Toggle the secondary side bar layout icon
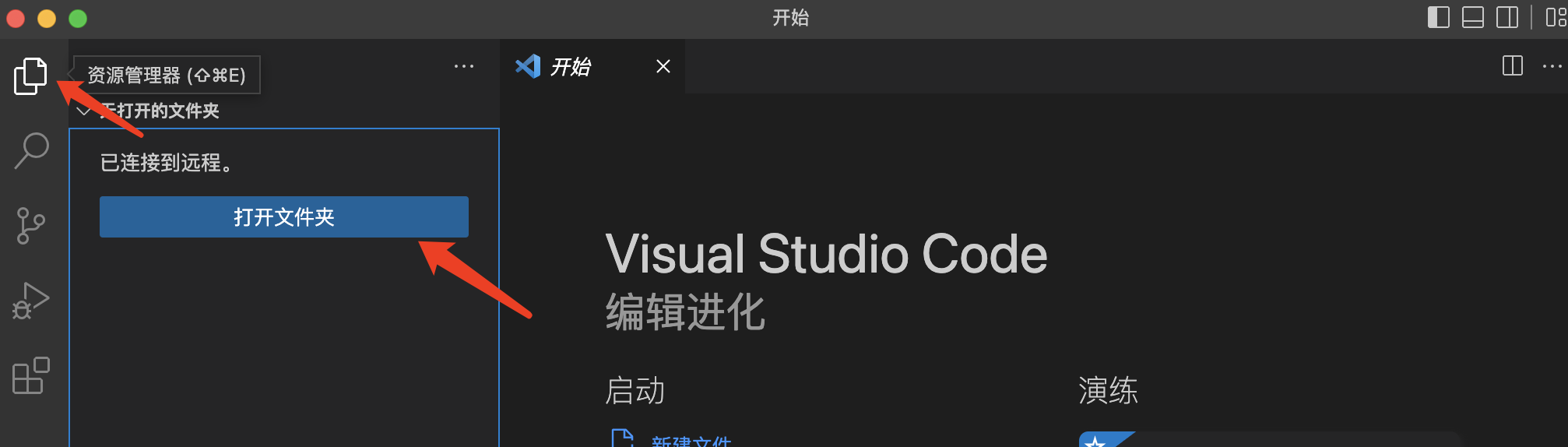1568x447 pixels. coord(1507,17)
